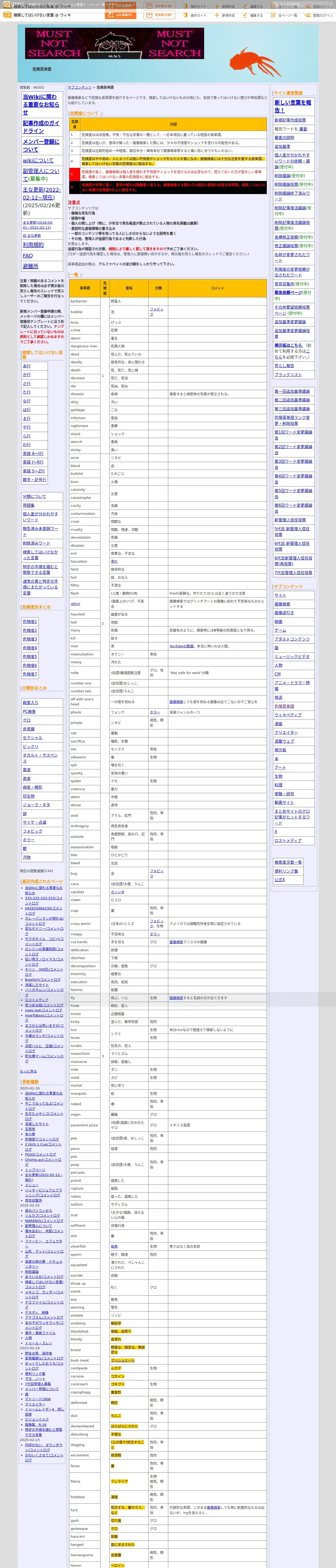Viewport: 336px width, 1568px height.
Task: Open the 検索実況者一覧 link
Action: coord(288,862)
